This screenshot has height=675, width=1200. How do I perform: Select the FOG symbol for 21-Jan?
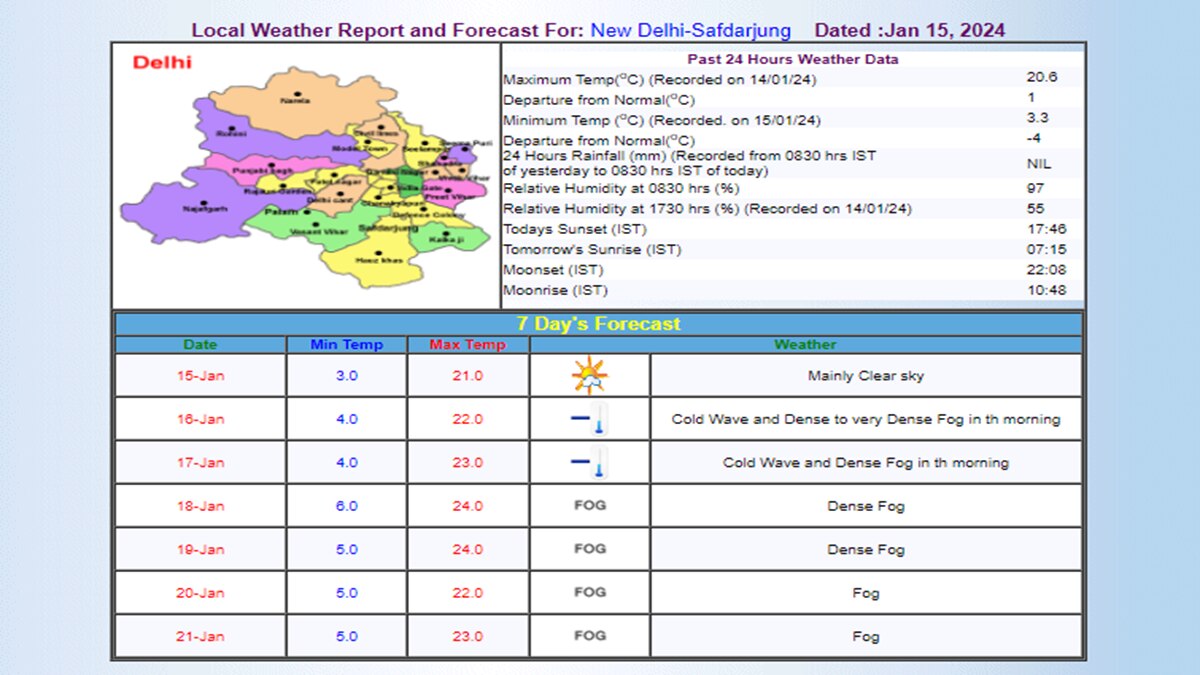point(589,636)
